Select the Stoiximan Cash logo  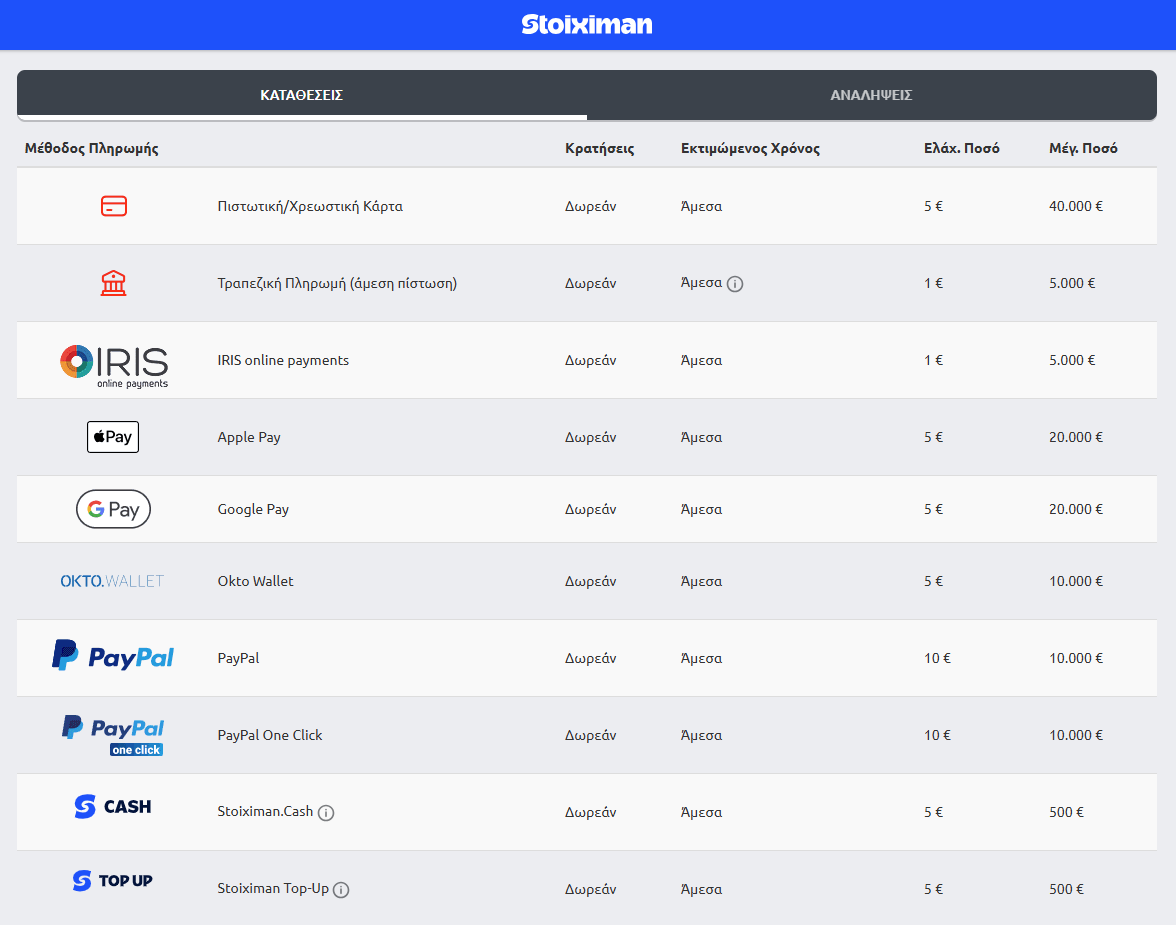click(113, 807)
